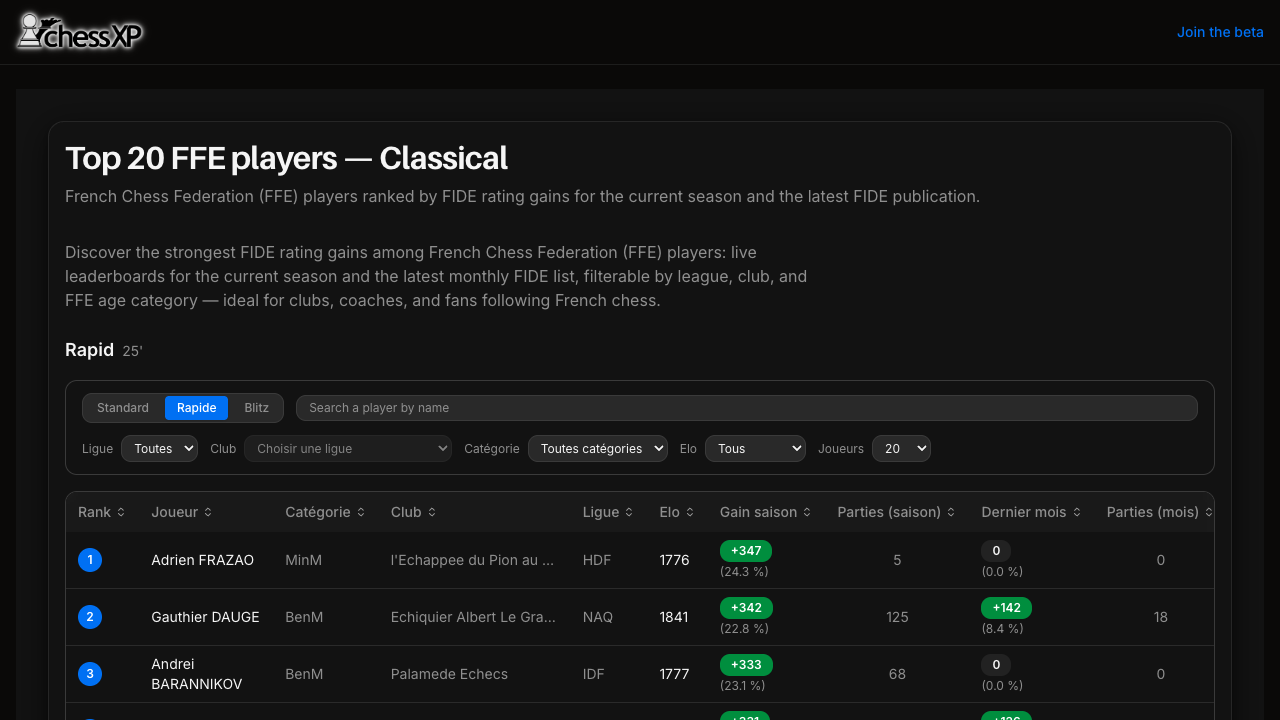The image size is (1280, 720).
Task: Click the +142 last month gain badge
Action: click(x=1006, y=608)
